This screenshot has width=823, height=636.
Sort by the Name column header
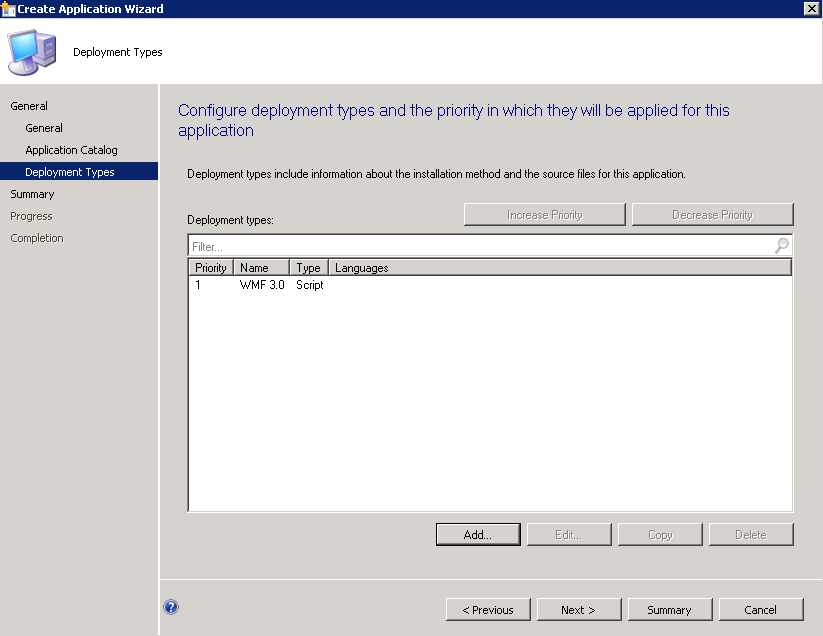click(x=261, y=268)
